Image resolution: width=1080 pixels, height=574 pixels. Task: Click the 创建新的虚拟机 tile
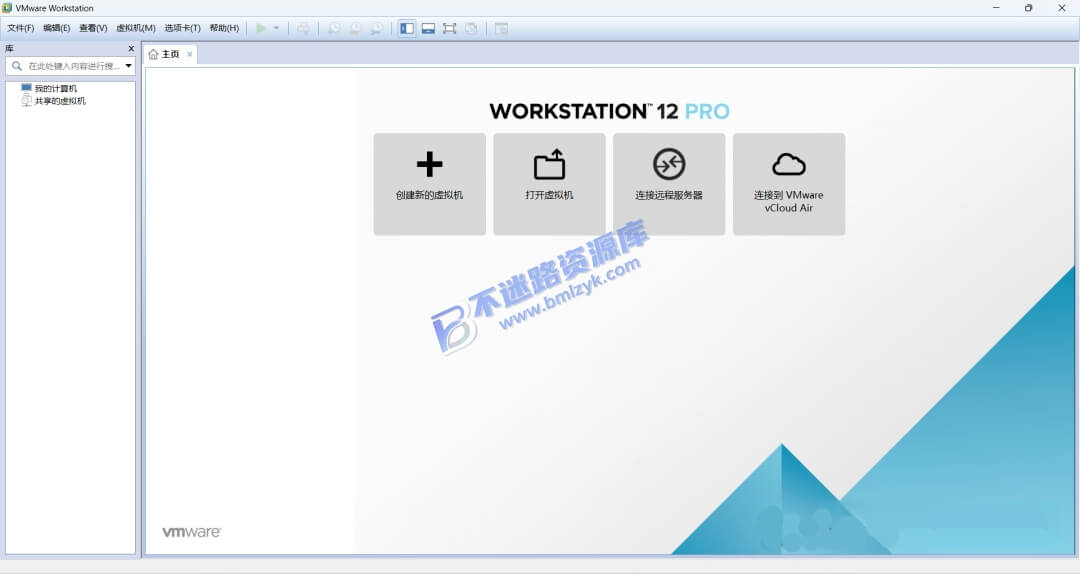coord(429,184)
